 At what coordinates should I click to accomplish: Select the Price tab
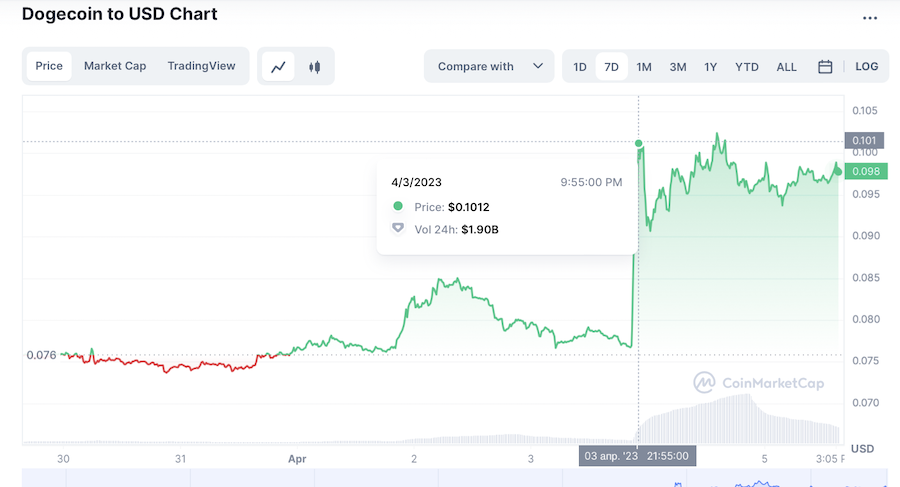(49, 66)
